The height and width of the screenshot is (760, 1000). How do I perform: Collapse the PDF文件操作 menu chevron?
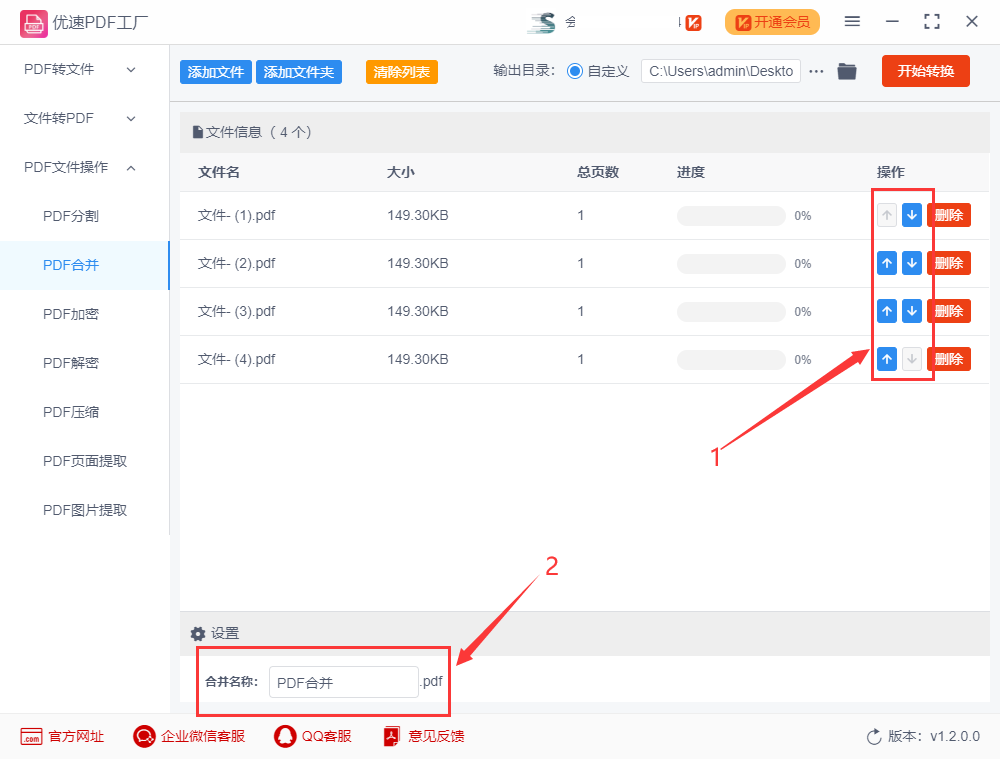click(131, 168)
